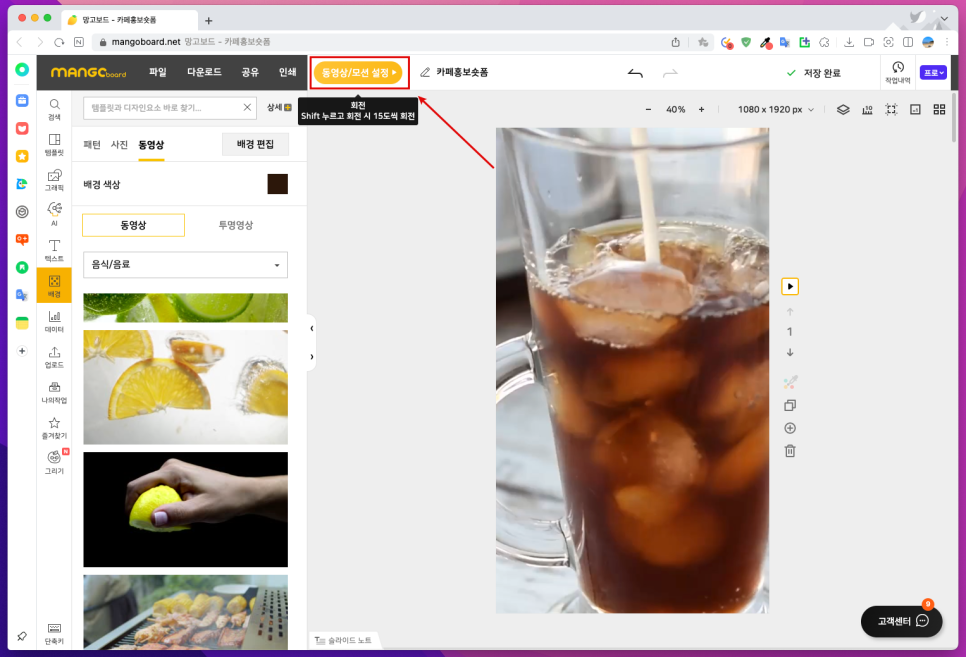Move slide down with the down arrow
This screenshot has height=657, width=966.
(x=790, y=353)
